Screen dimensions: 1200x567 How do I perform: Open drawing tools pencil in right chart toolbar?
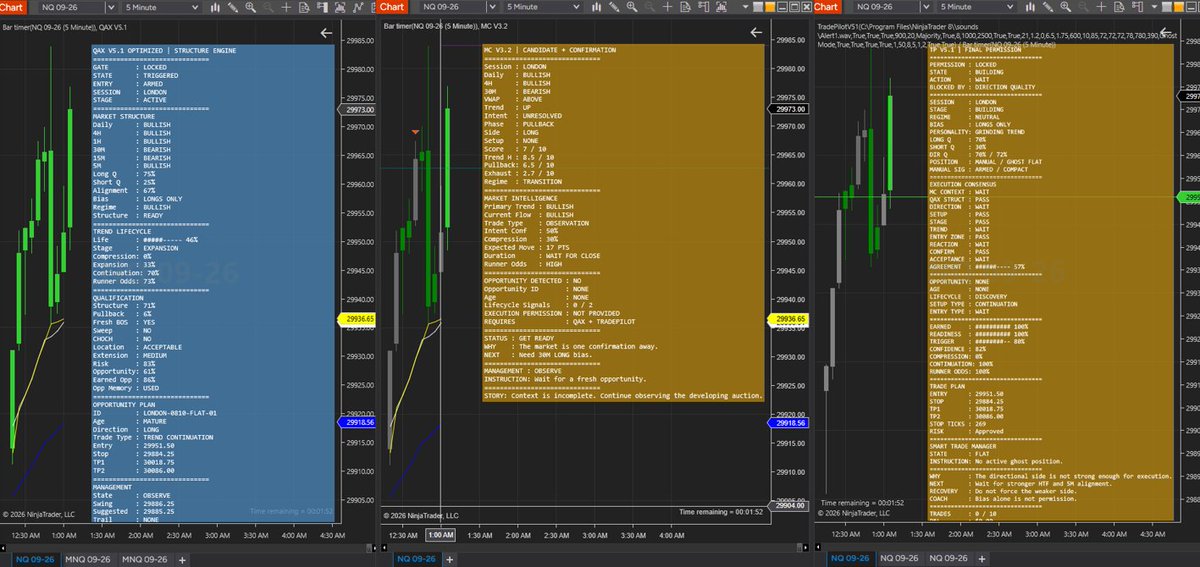point(1047,7)
